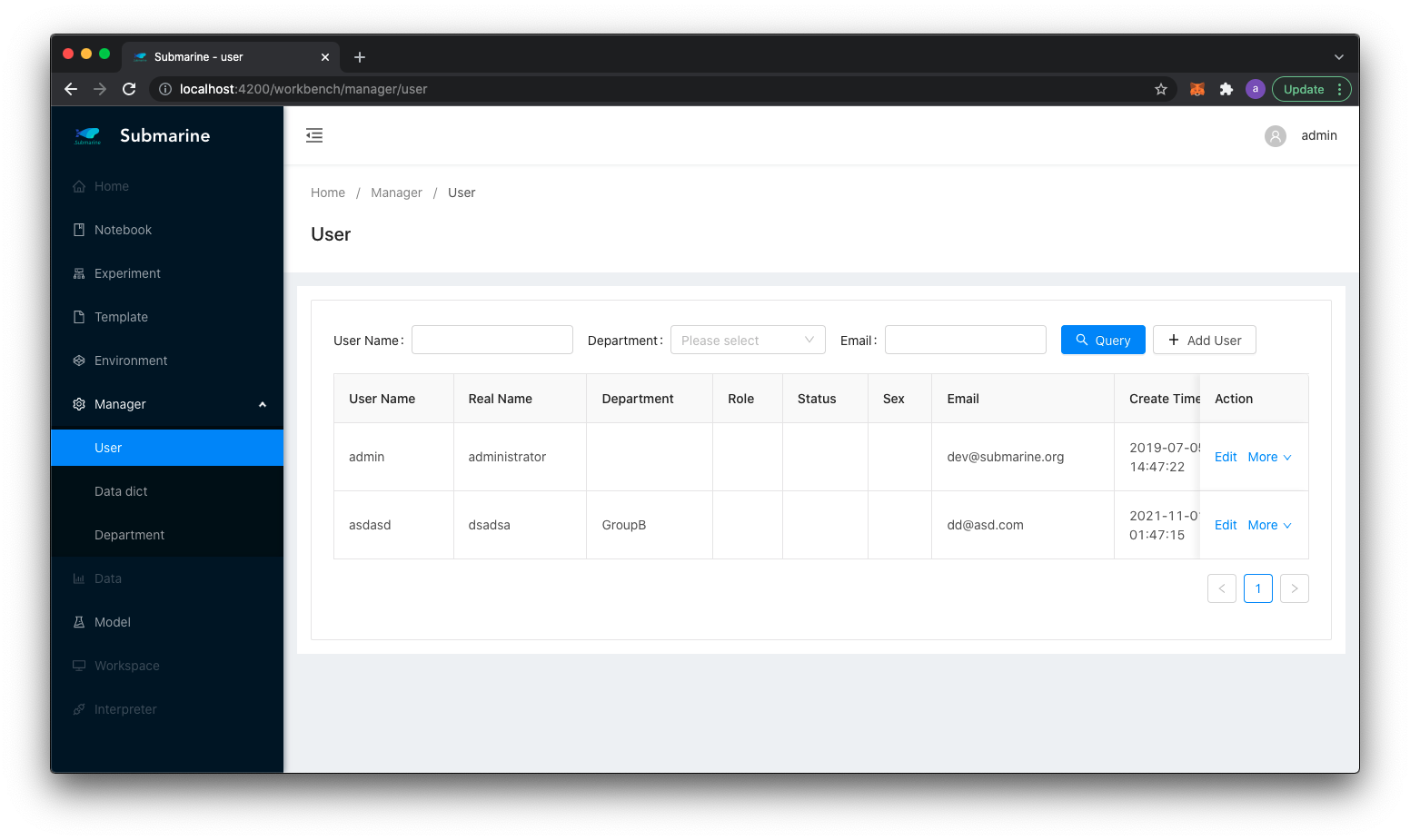Open Data in the sidebar
1410x840 pixels.
point(167,578)
